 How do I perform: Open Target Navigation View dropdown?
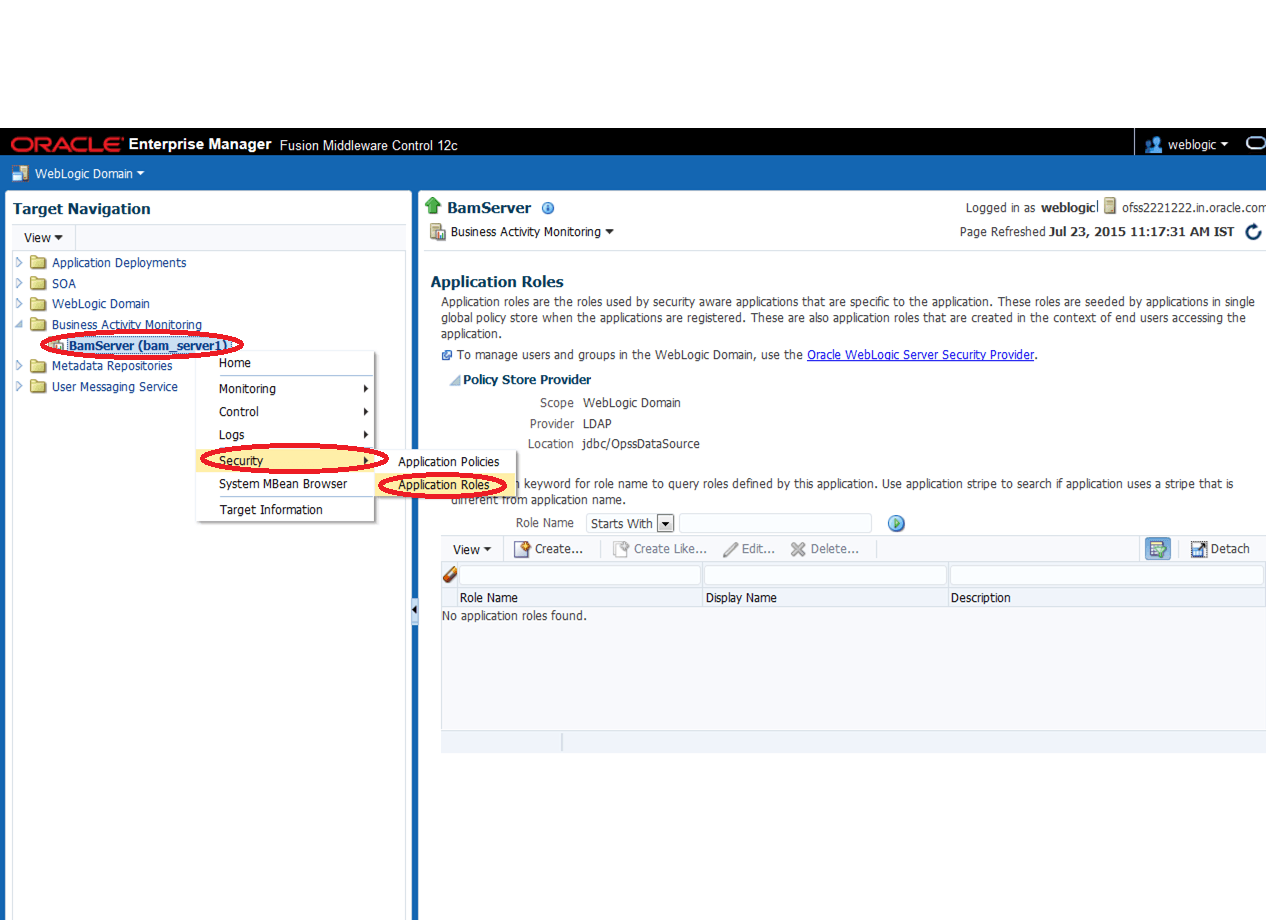coord(44,238)
